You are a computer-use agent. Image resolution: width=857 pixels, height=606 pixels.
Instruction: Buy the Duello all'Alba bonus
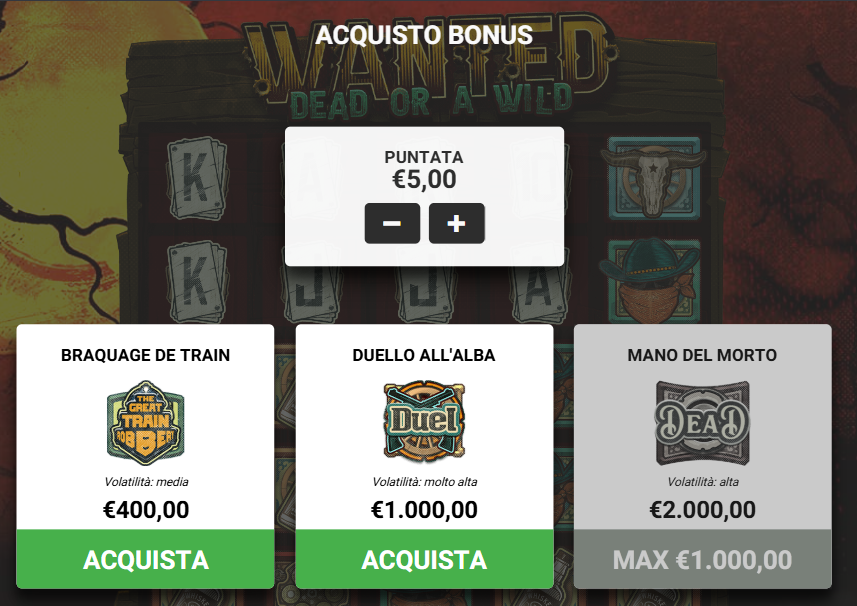424,559
